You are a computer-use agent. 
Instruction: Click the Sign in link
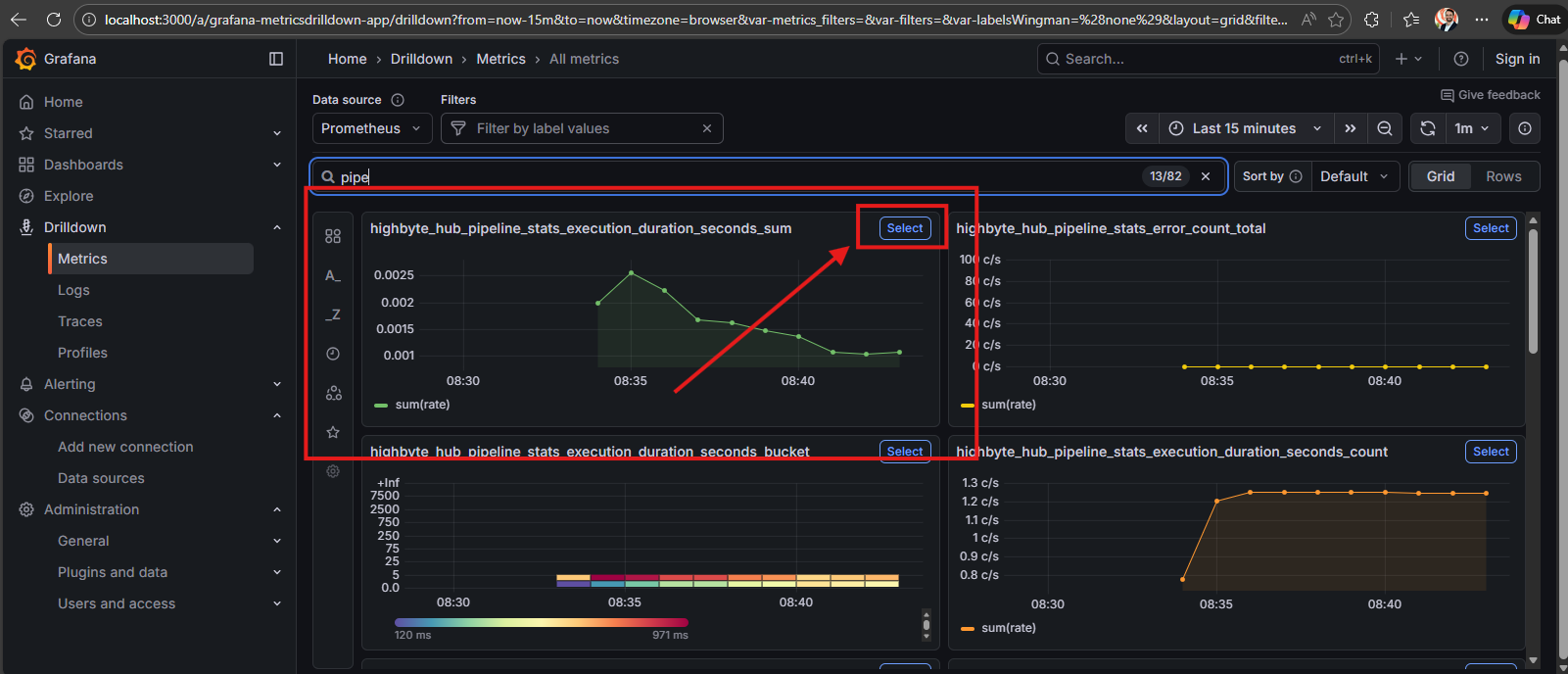[x=1517, y=59]
